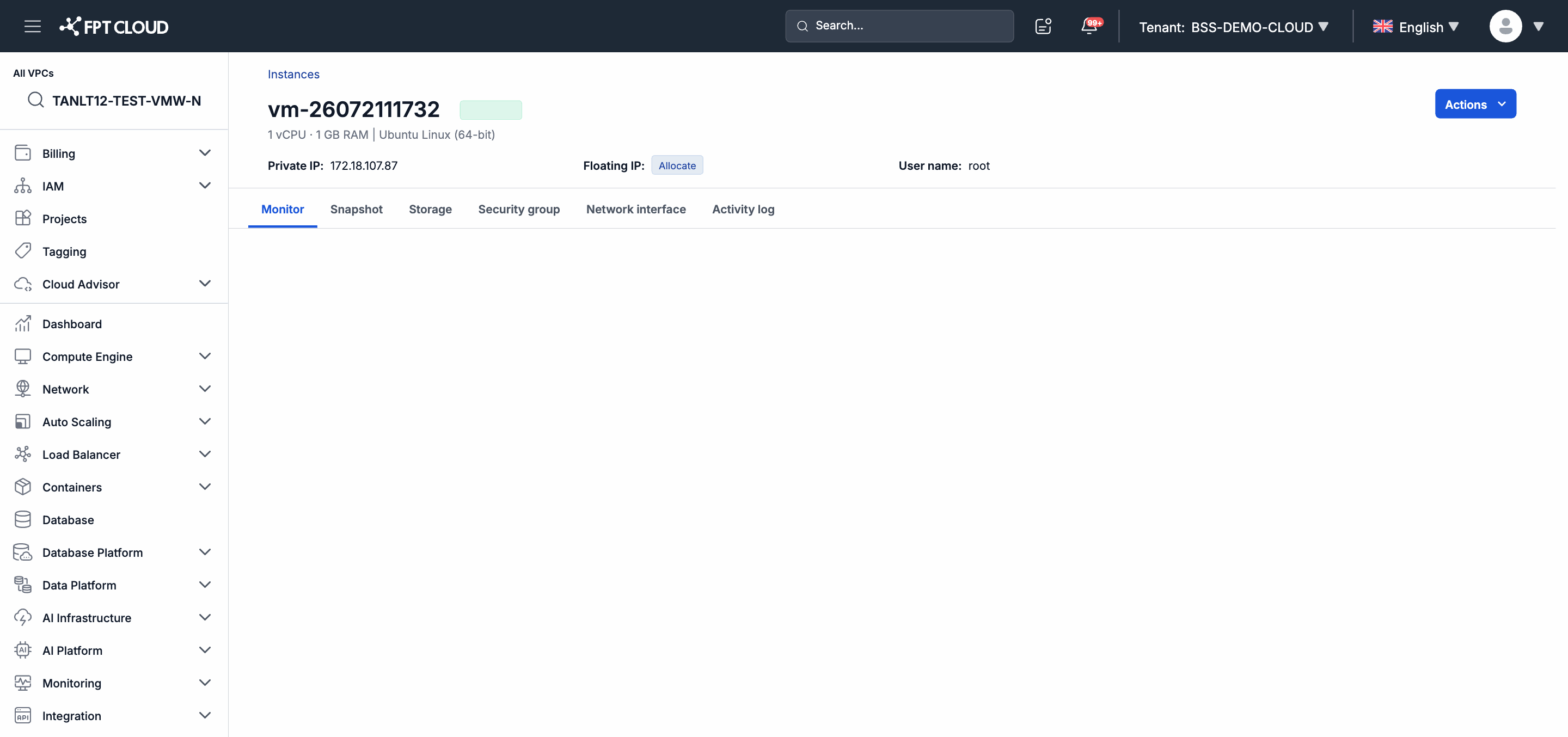Click the Compute Engine monitor icon
This screenshot has height=737, width=1568.
(22, 356)
